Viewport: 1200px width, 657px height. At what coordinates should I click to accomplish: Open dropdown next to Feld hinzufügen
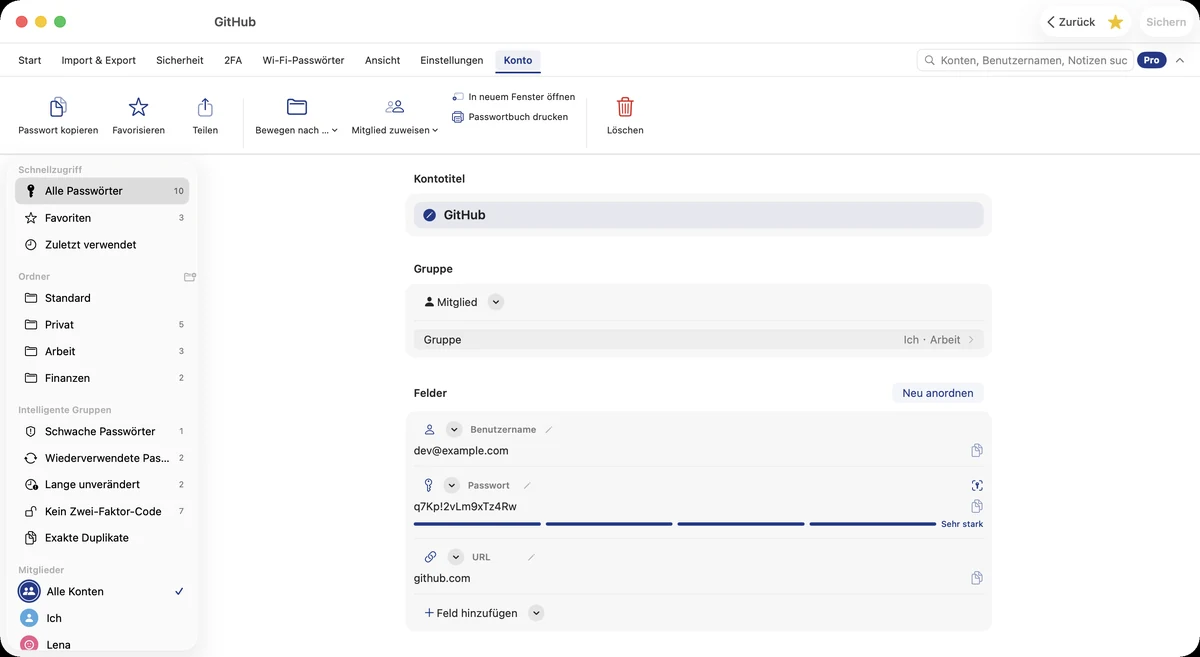click(x=536, y=613)
